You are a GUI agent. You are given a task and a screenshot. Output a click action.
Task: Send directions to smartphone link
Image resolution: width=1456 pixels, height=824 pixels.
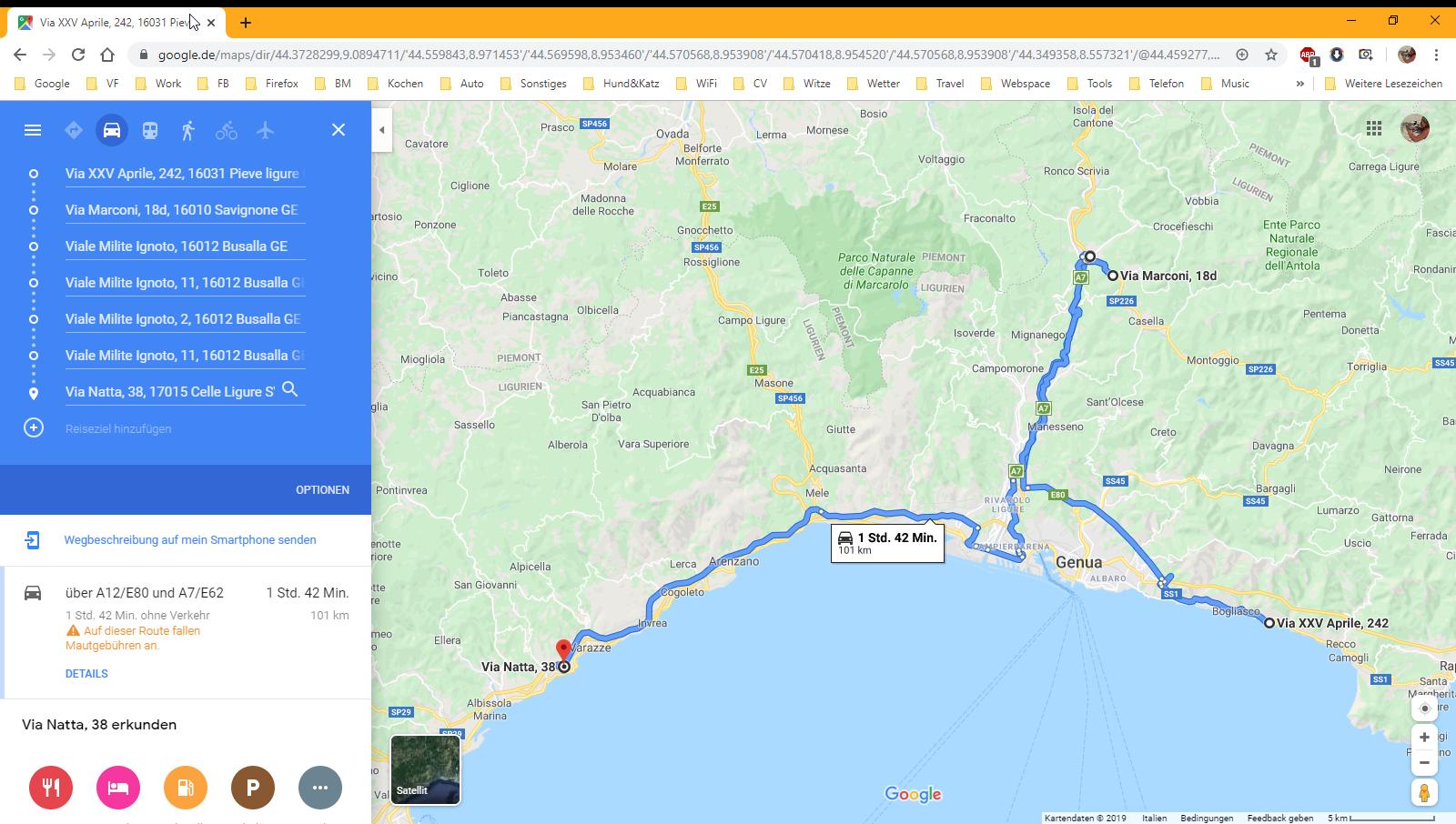[190, 540]
